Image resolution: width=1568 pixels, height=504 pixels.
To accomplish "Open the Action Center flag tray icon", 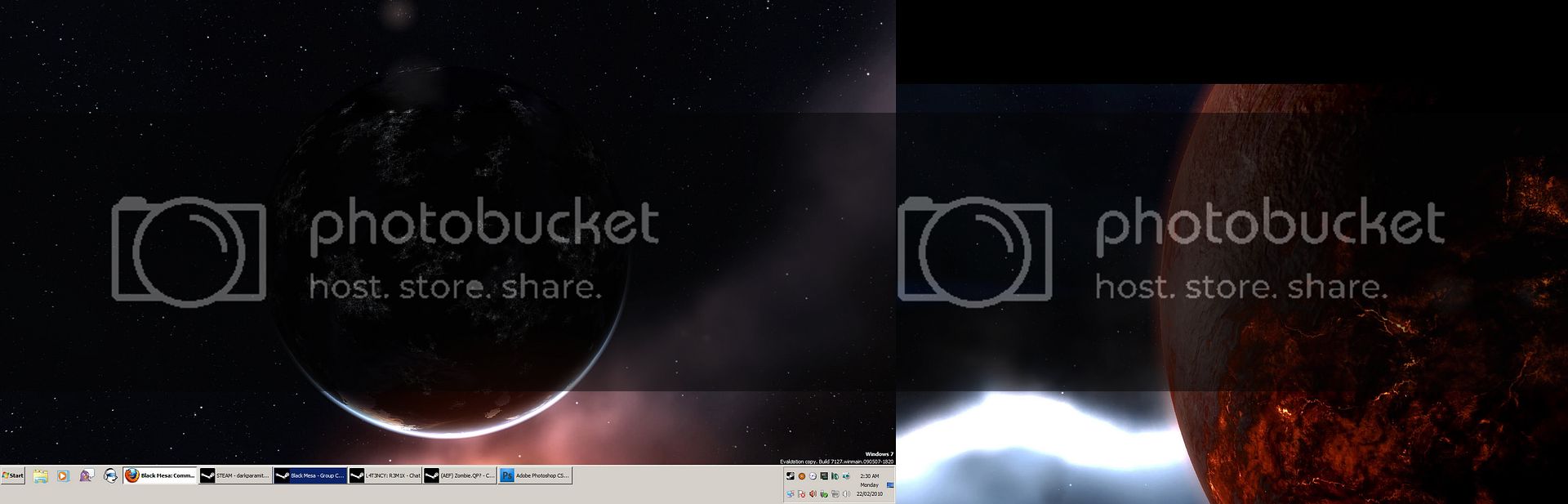I will 802,494.
